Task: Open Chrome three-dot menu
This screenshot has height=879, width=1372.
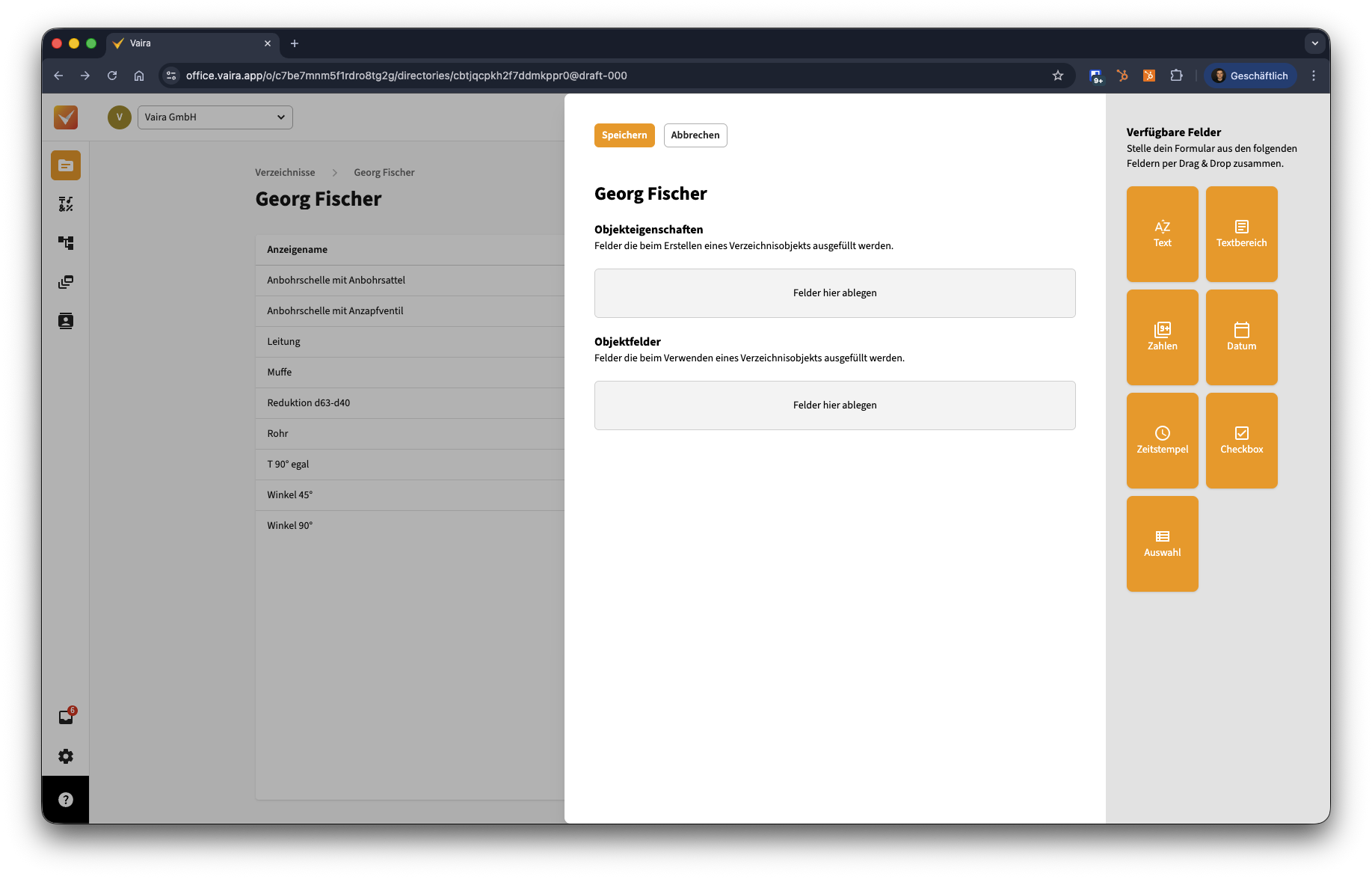Action: [1313, 76]
